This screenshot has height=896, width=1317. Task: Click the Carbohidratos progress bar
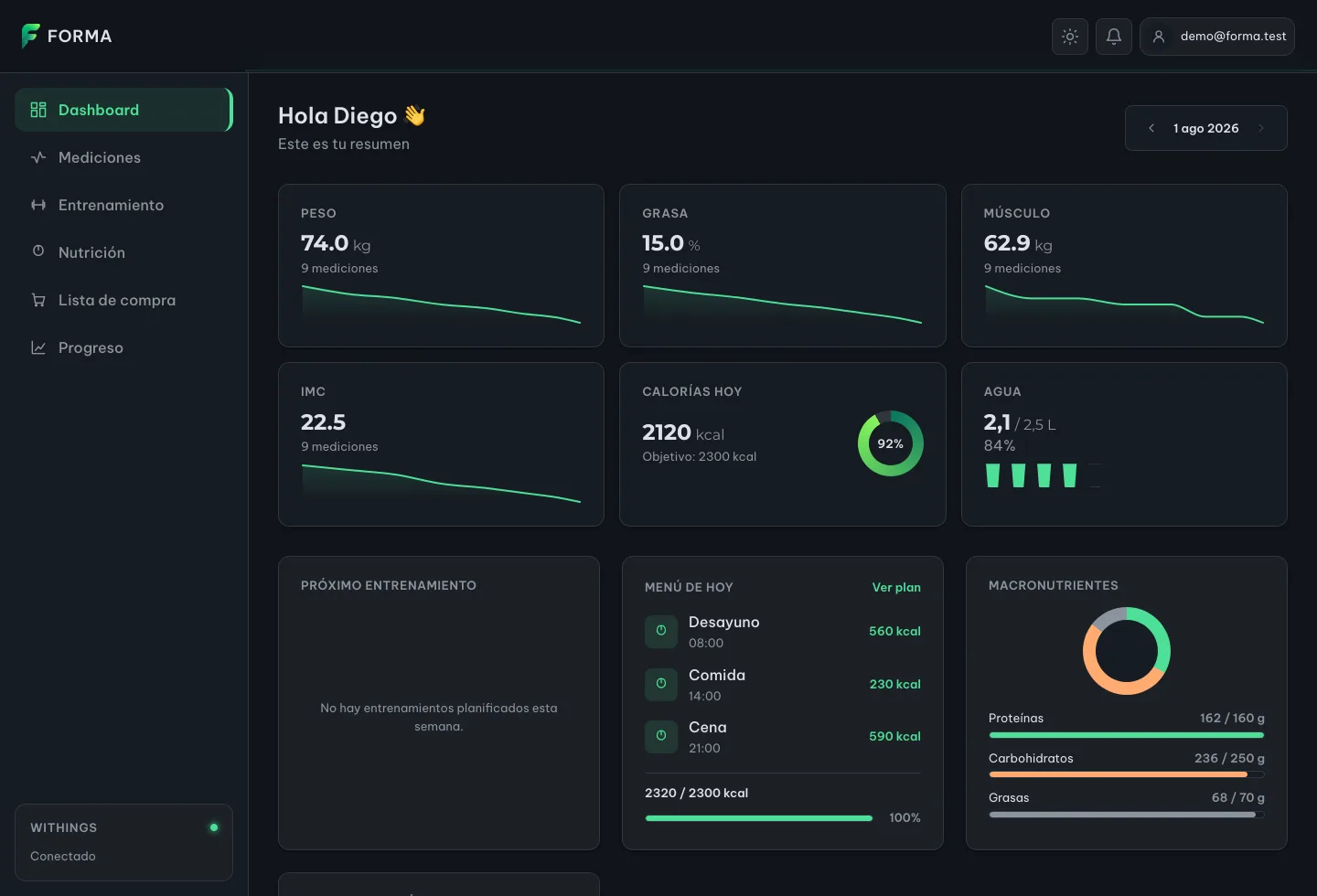[x=1127, y=774]
